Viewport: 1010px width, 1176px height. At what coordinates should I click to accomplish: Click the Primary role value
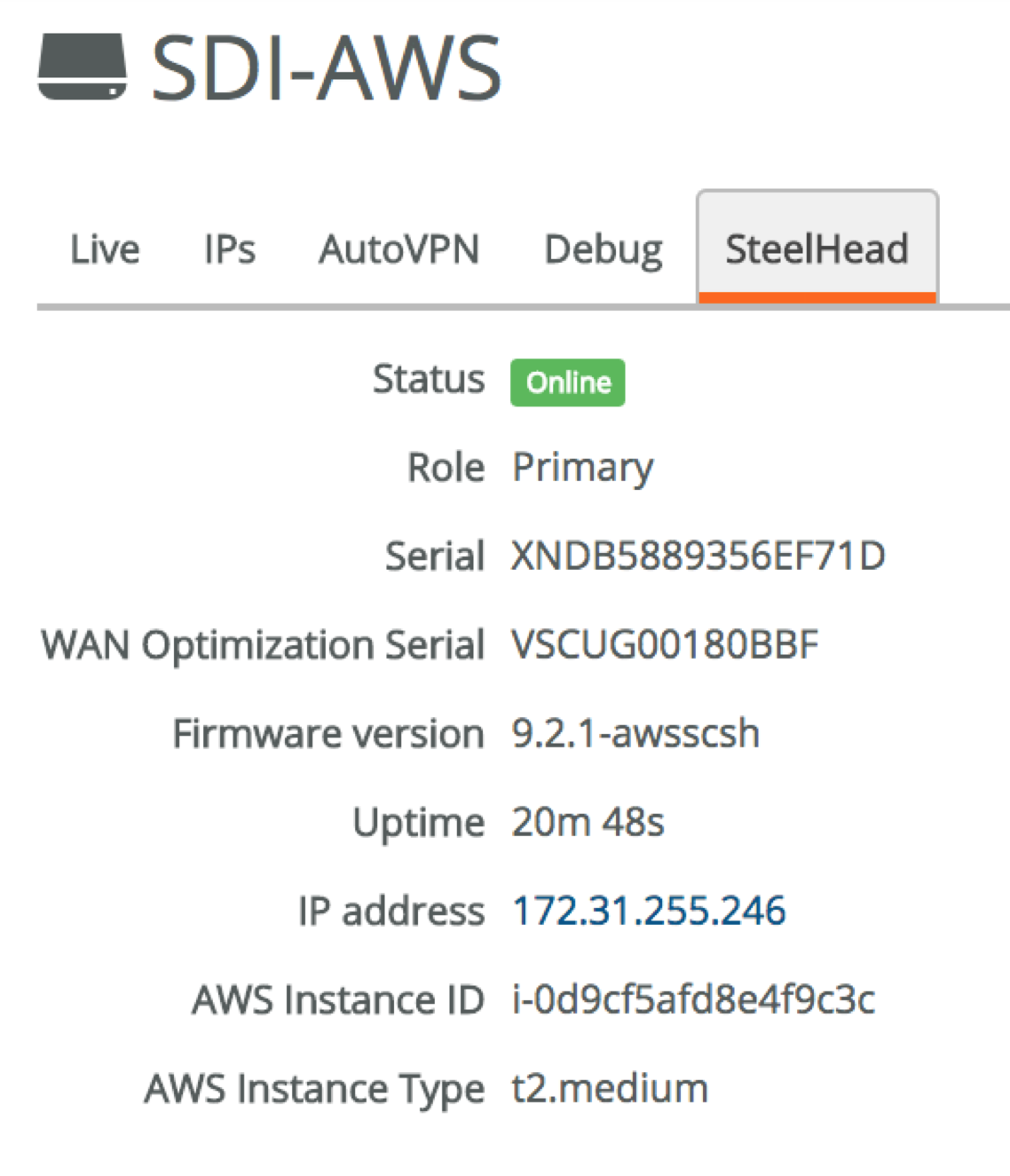click(582, 468)
